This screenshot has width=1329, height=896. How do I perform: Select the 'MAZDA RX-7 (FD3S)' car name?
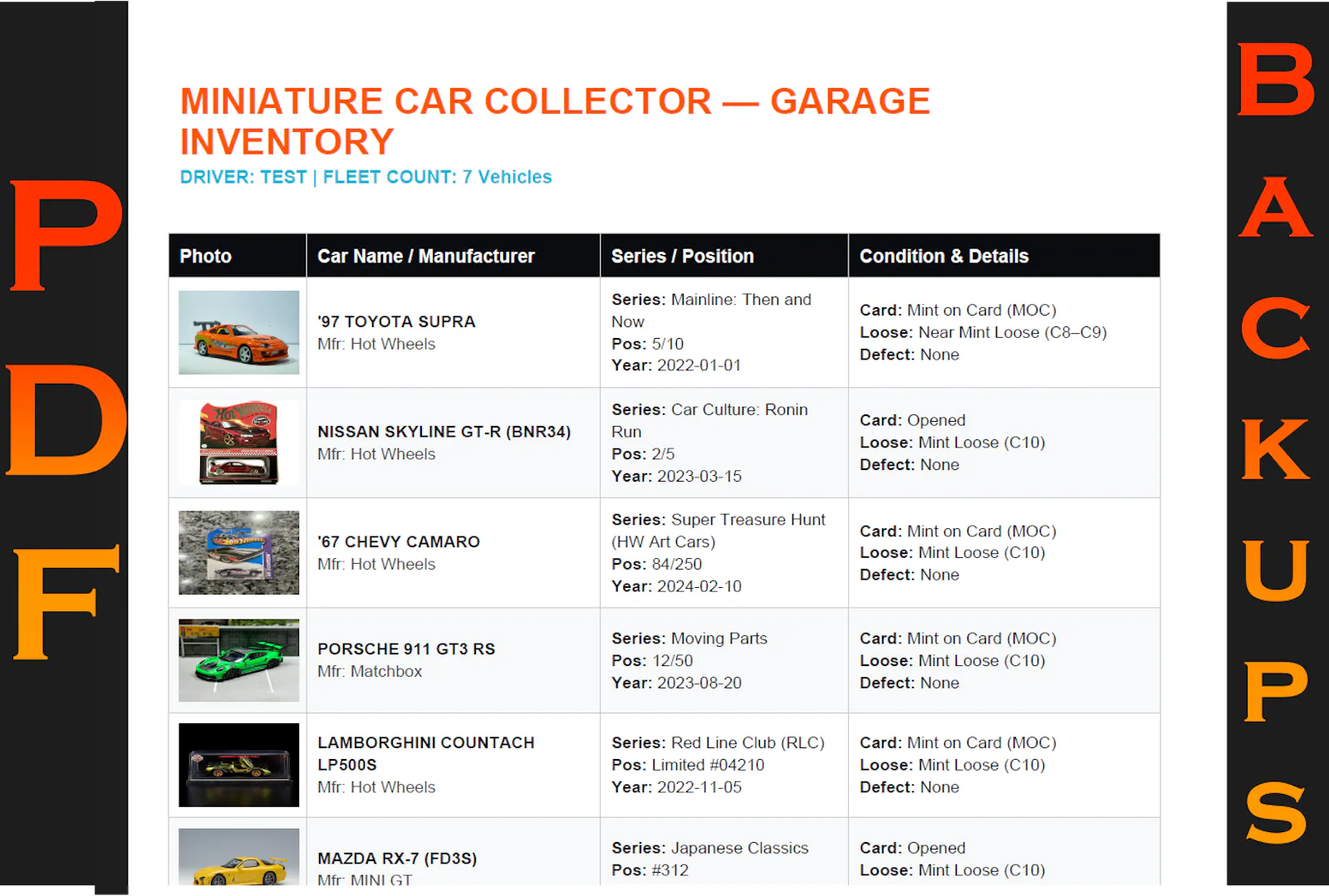pyautogui.click(x=397, y=859)
